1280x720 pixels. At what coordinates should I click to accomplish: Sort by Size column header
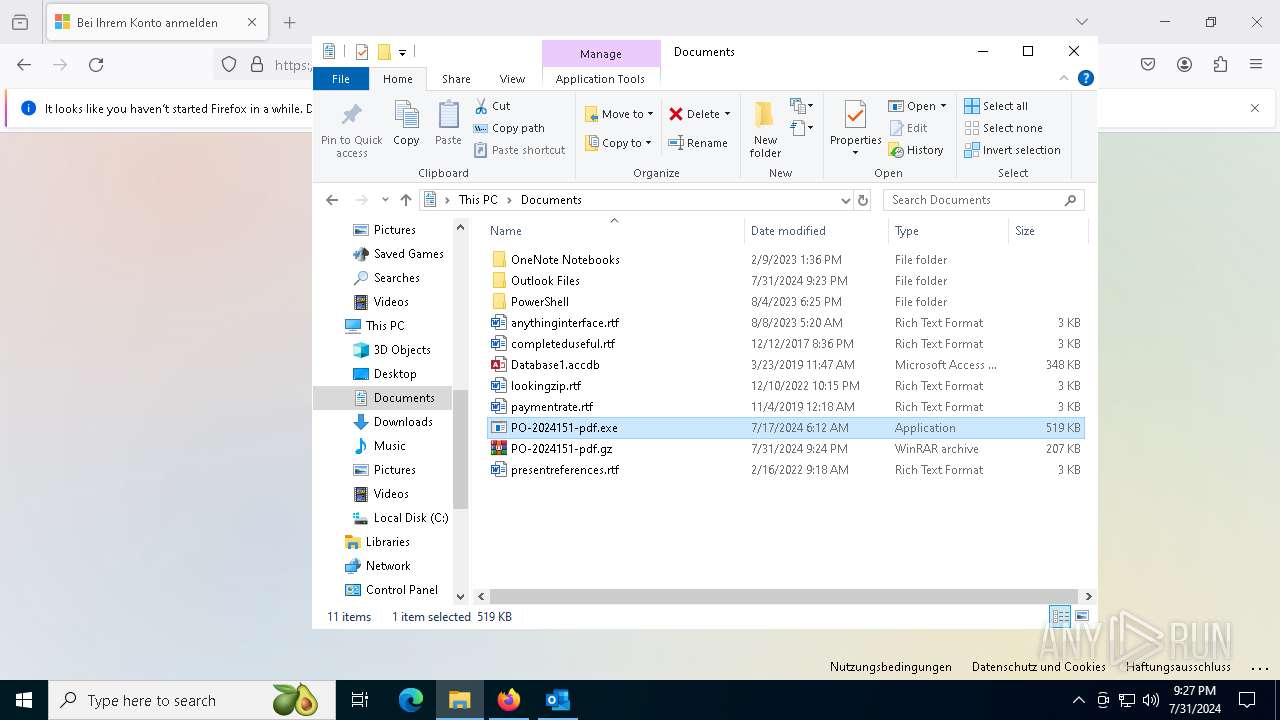click(x=1047, y=231)
